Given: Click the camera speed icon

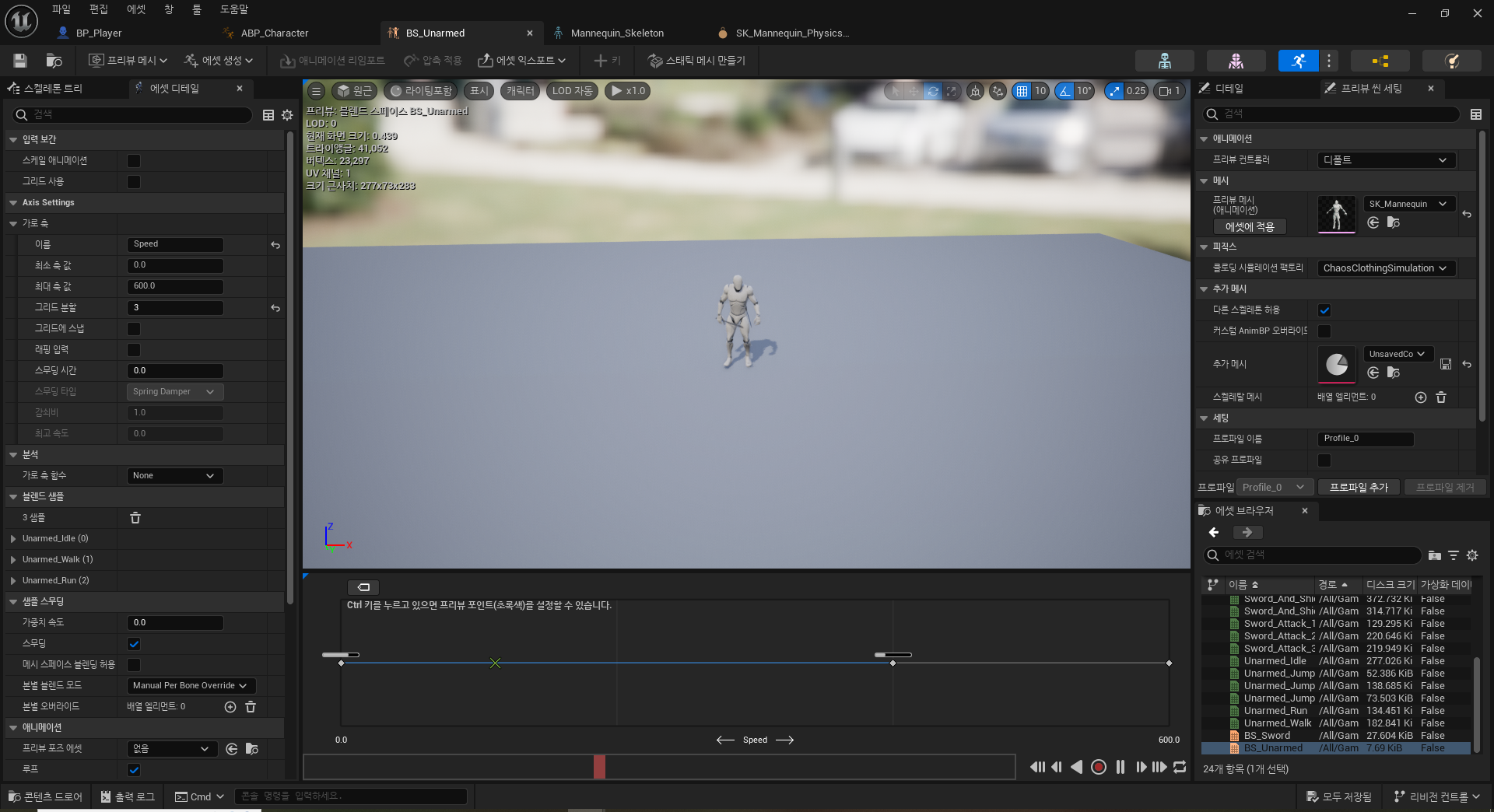Looking at the screenshot, I should click(x=1168, y=91).
